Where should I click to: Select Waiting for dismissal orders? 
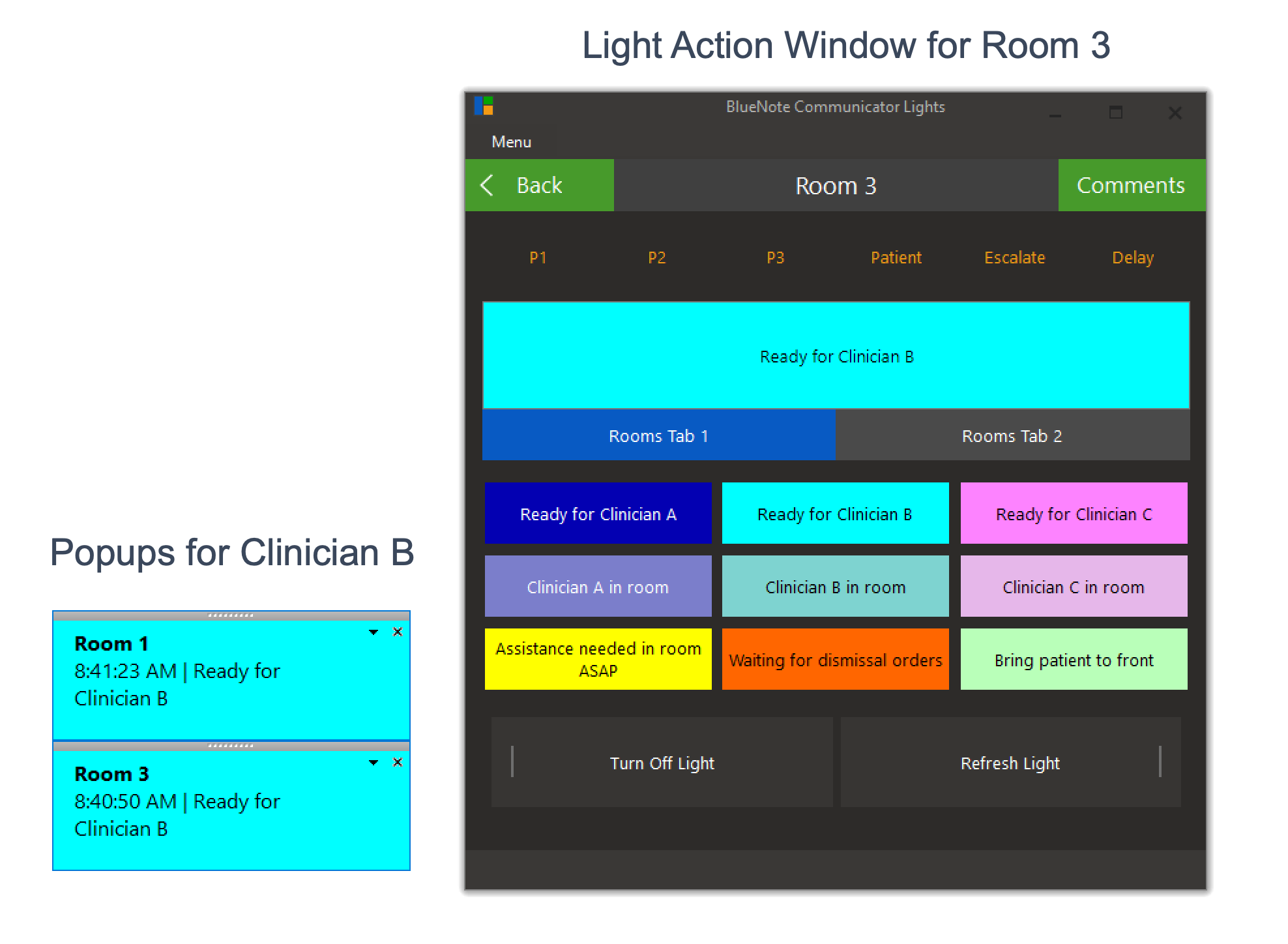click(x=835, y=659)
